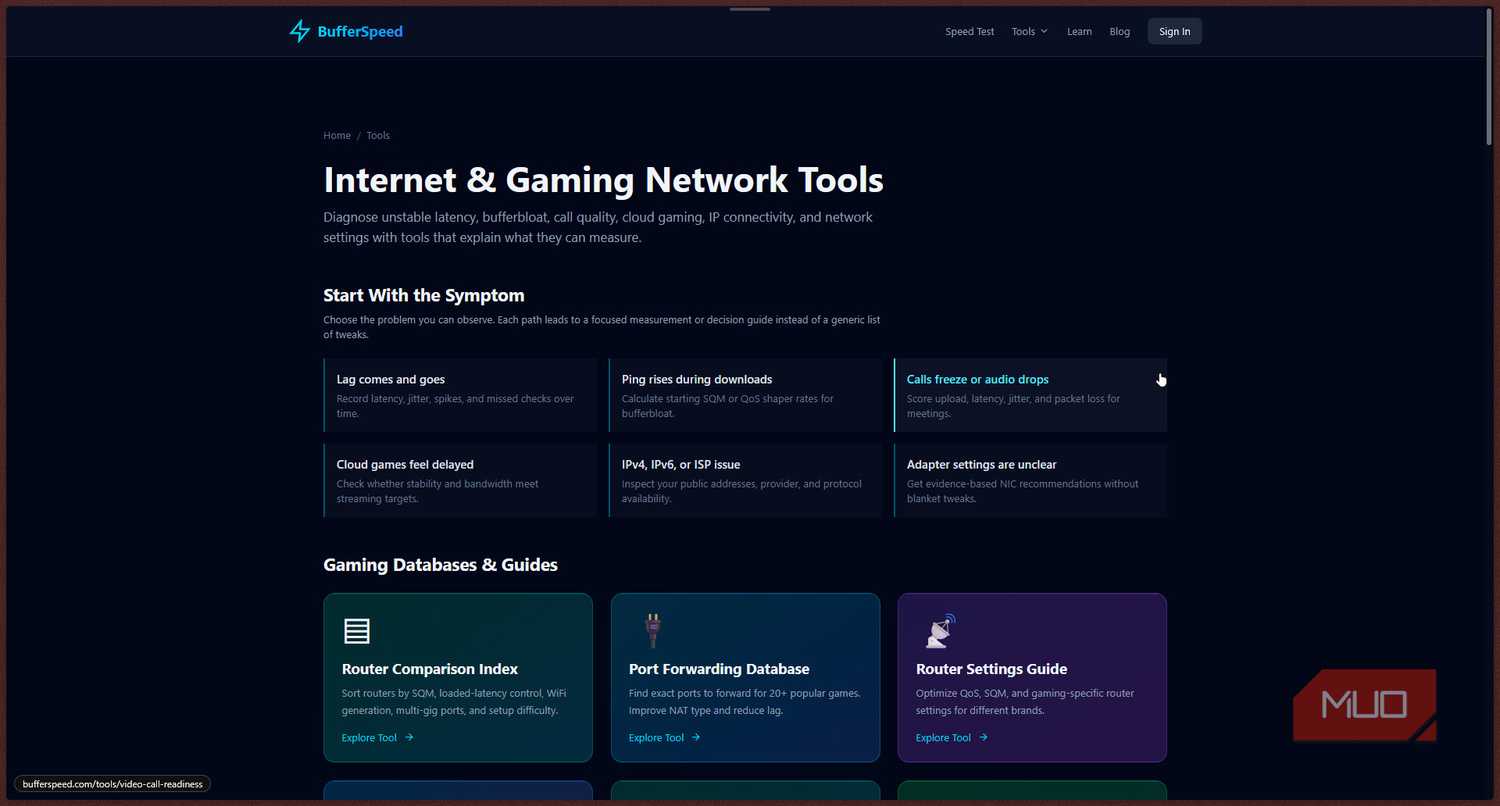Click the 'Internet & Gaming Network Tools' heading
Viewport: 1500px width, 806px height.
603,180
